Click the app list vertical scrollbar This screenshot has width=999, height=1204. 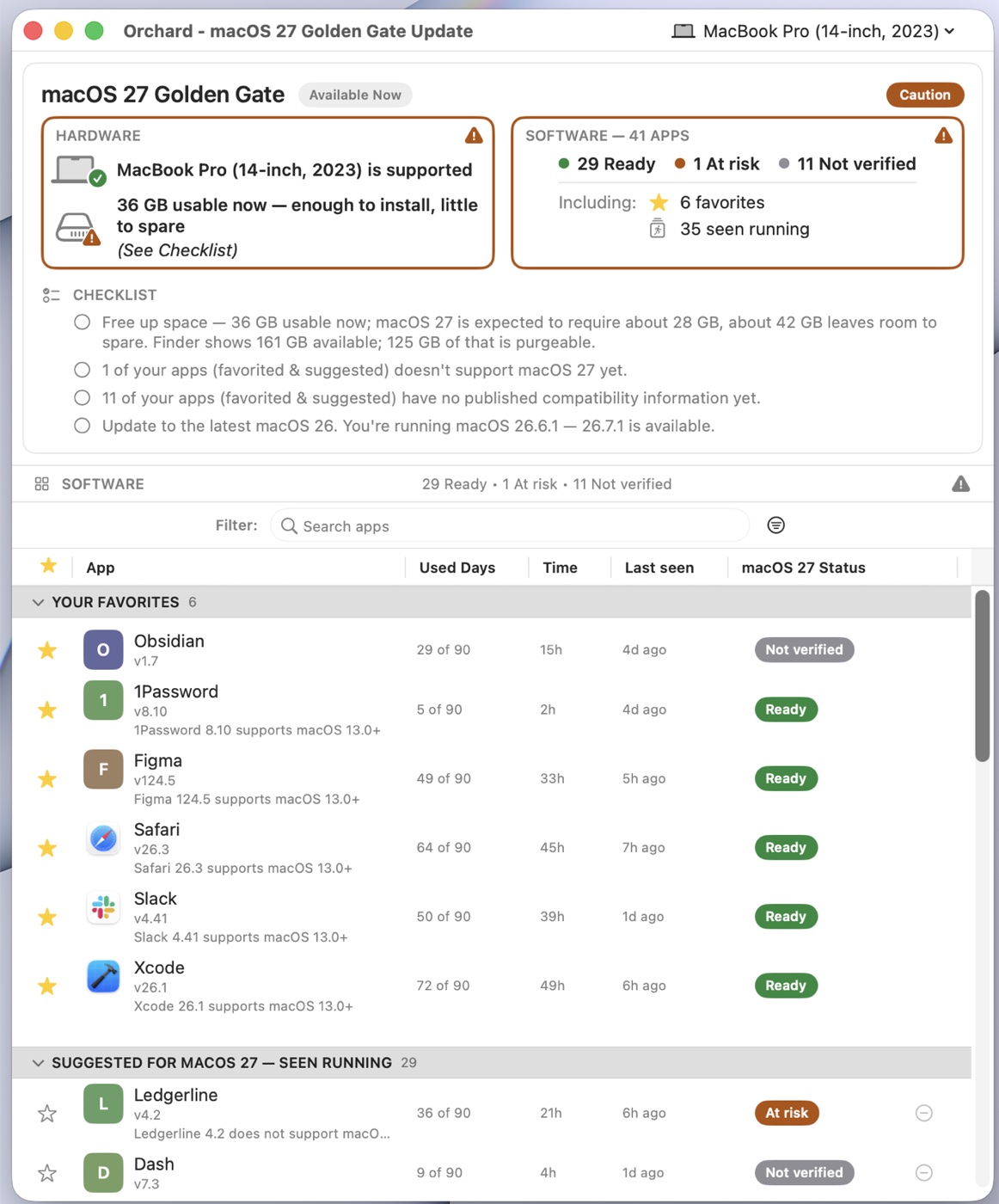pyautogui.click(x=982, y=675)
